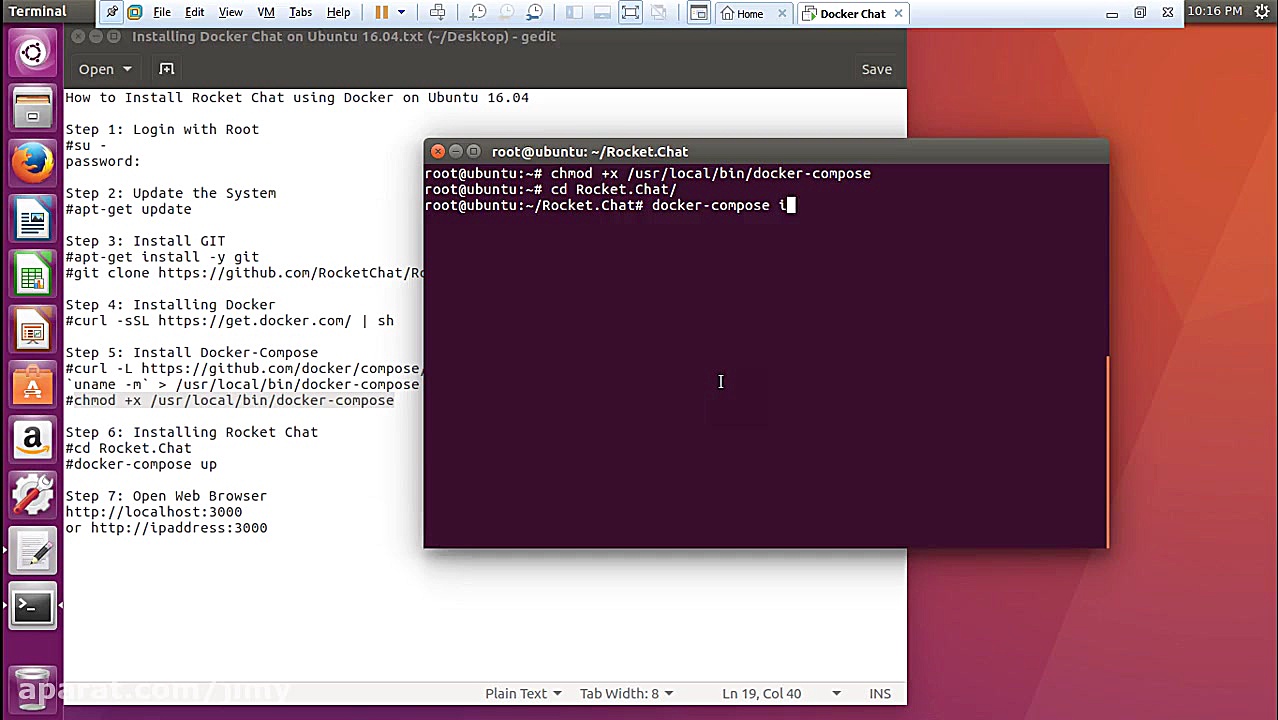Click Send Ctrl+Alt+Del toolbar icon

coord(437,13)
